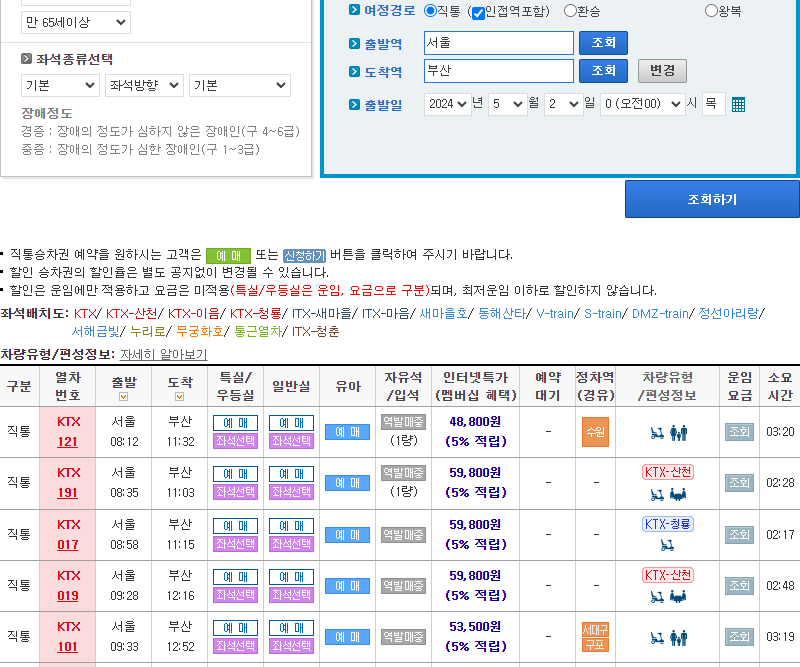The width and height of the screenshot is (800, 667).
Task: Click KTX-산천 badge in KTX 191 row
Action: pyautogui.click(x=667, y=472)
